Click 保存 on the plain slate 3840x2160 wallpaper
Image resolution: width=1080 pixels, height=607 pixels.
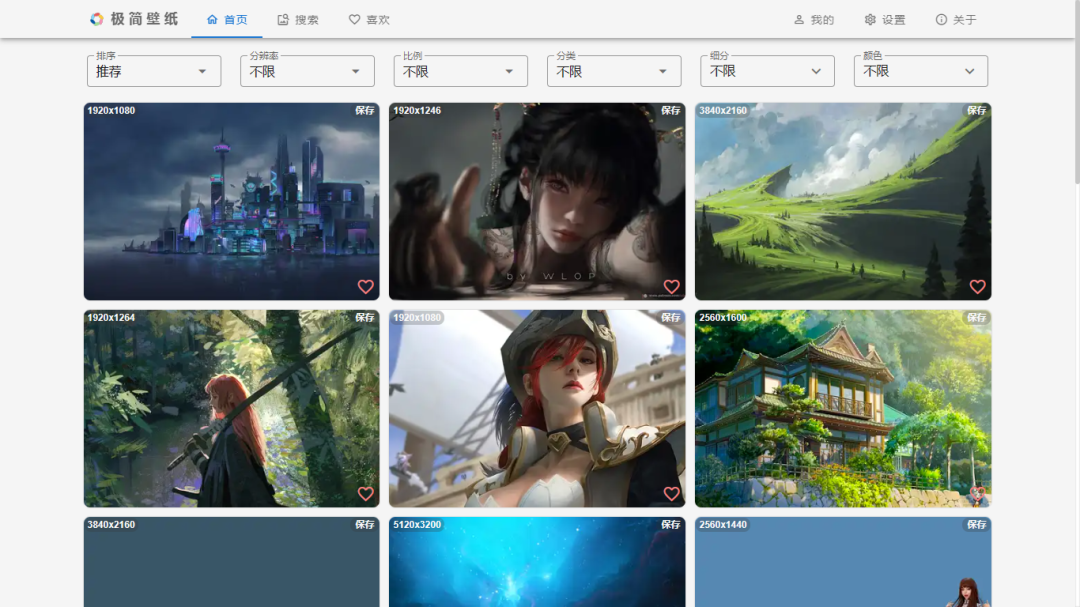(365, 525)
